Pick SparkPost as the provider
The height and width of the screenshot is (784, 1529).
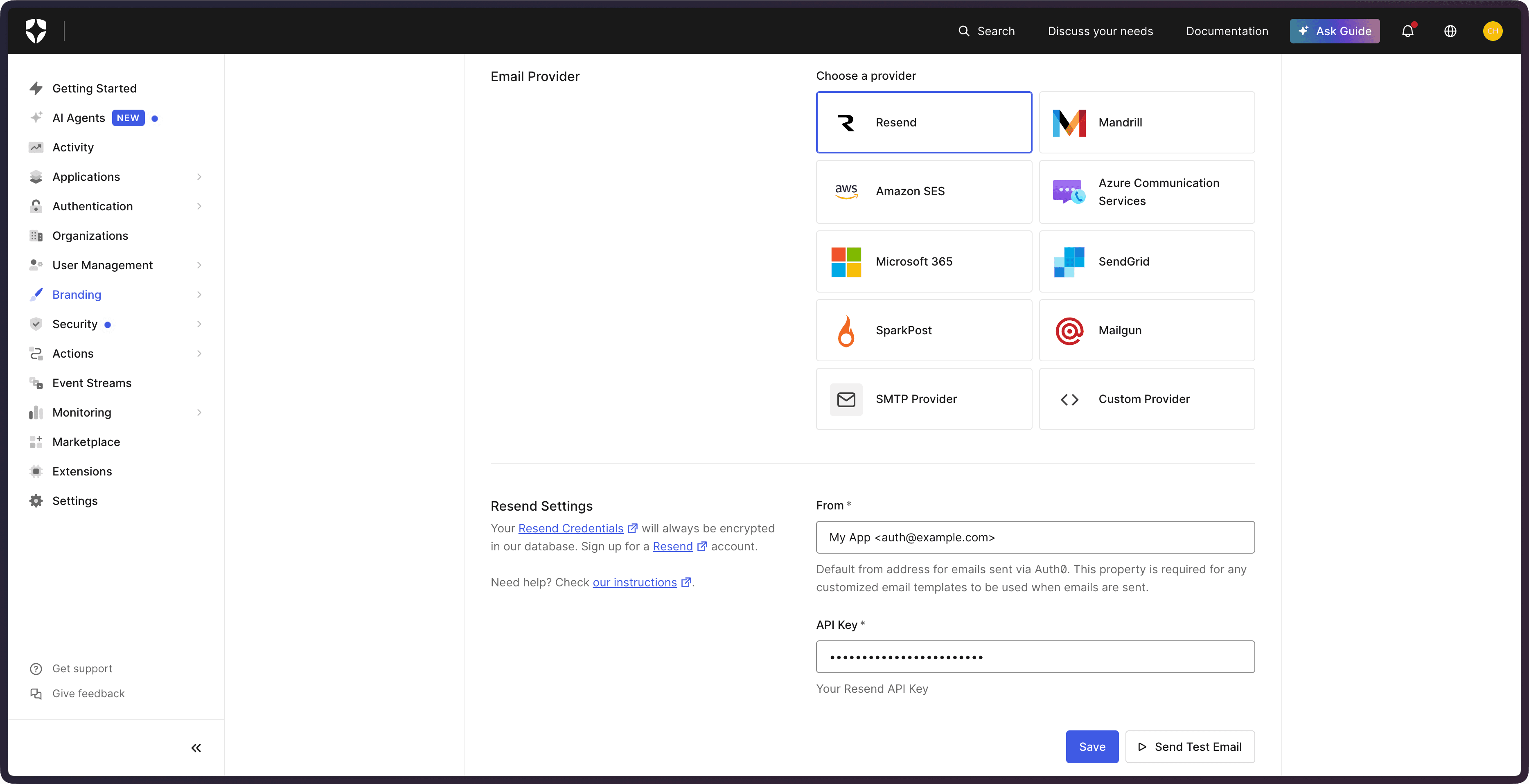point(924,331)
